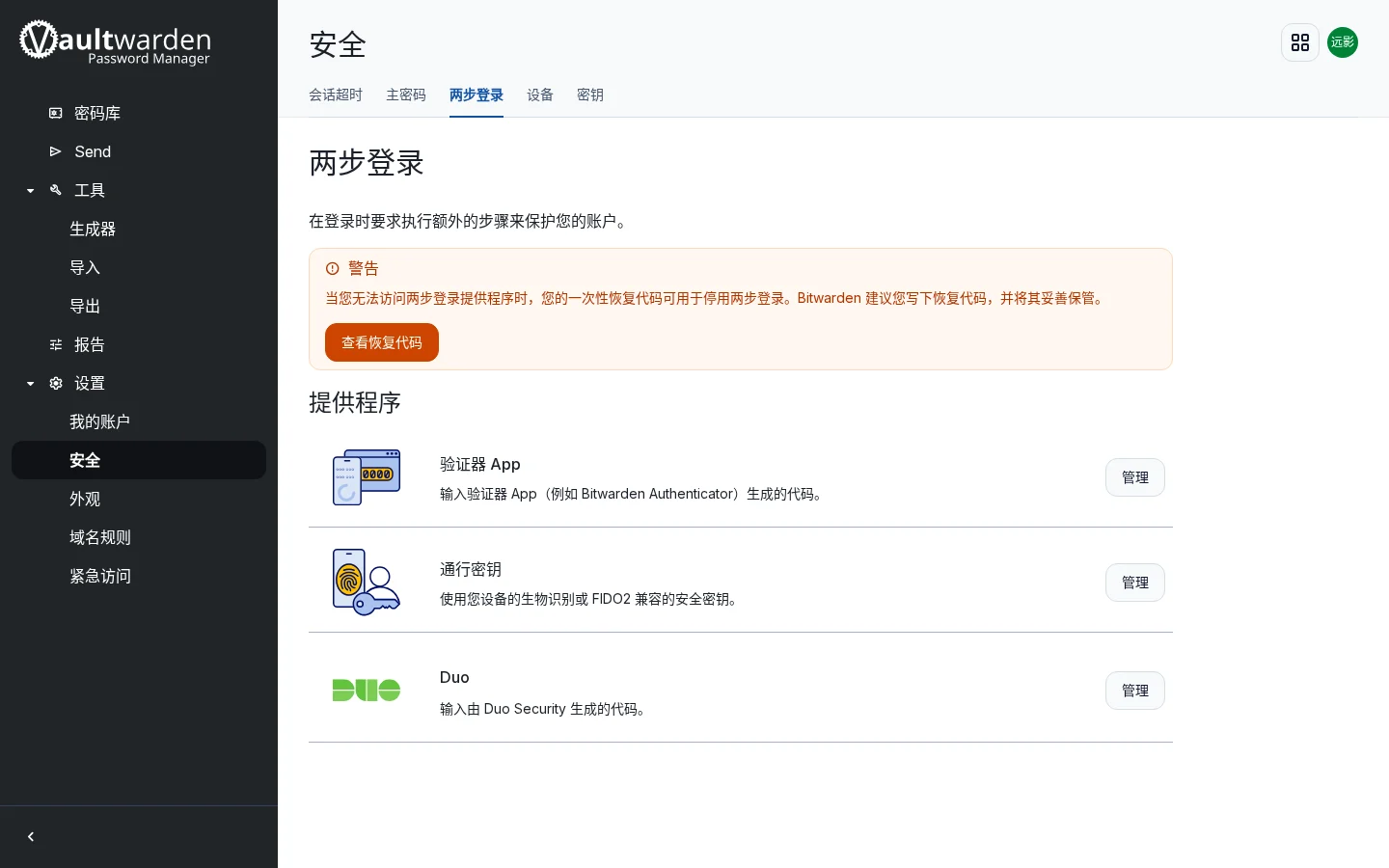
Task: Click 管理 for Duo
Action: [1135, 691]
